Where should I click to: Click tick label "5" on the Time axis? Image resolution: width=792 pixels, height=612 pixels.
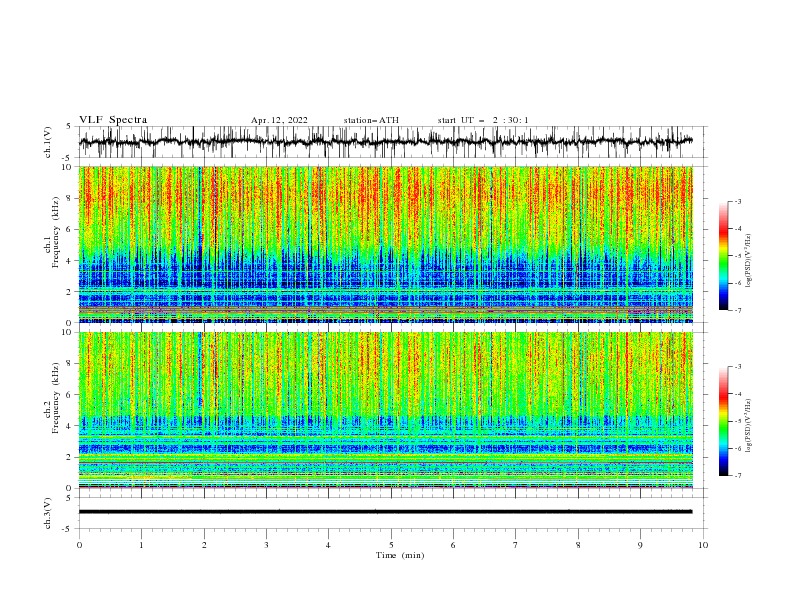(391, 545)
